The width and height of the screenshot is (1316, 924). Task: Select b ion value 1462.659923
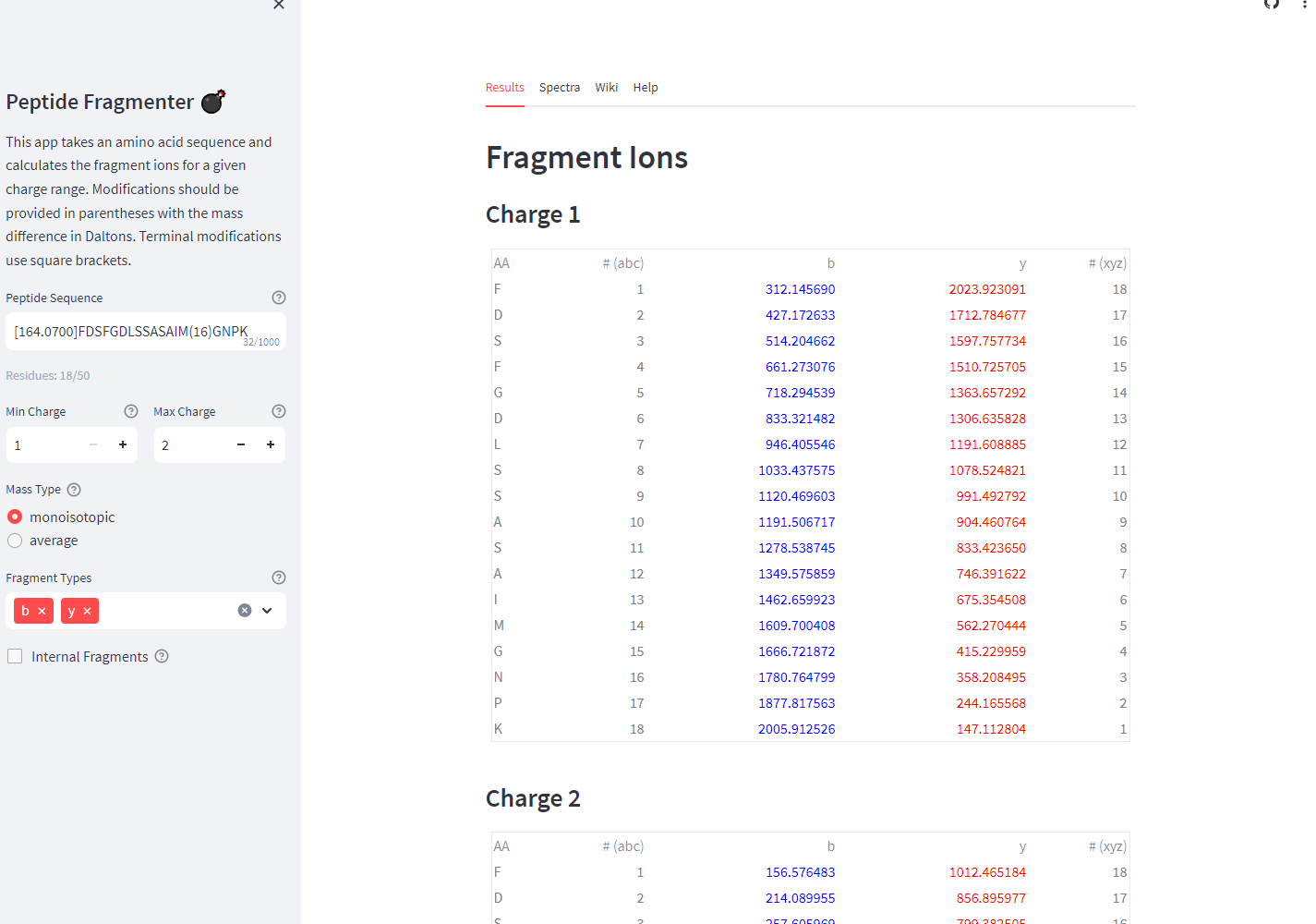797,600
